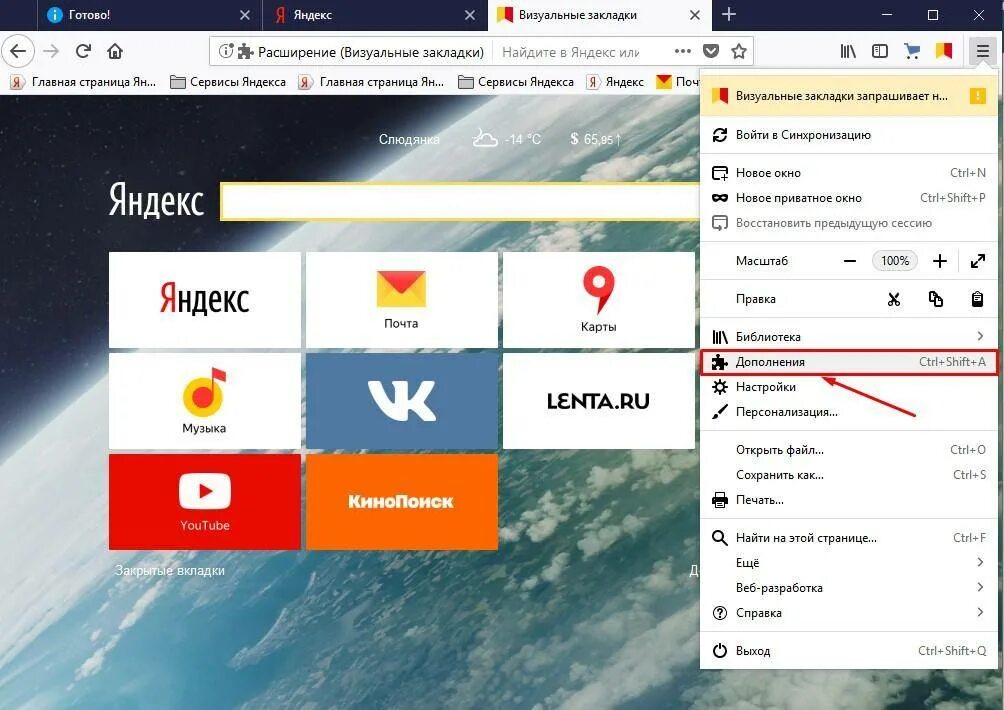The width and height of the screenshot is (1004, 710).
Task: Click Восстановить предыдущую сессию
Action: tap(849, 223)
